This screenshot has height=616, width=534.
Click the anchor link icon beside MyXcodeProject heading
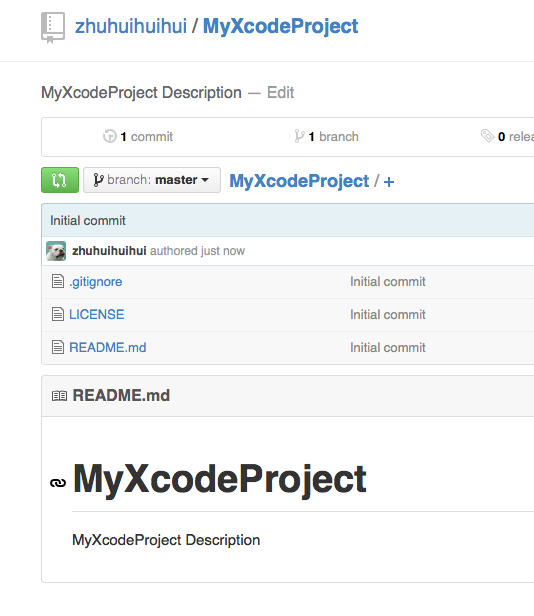pos(58,482)
